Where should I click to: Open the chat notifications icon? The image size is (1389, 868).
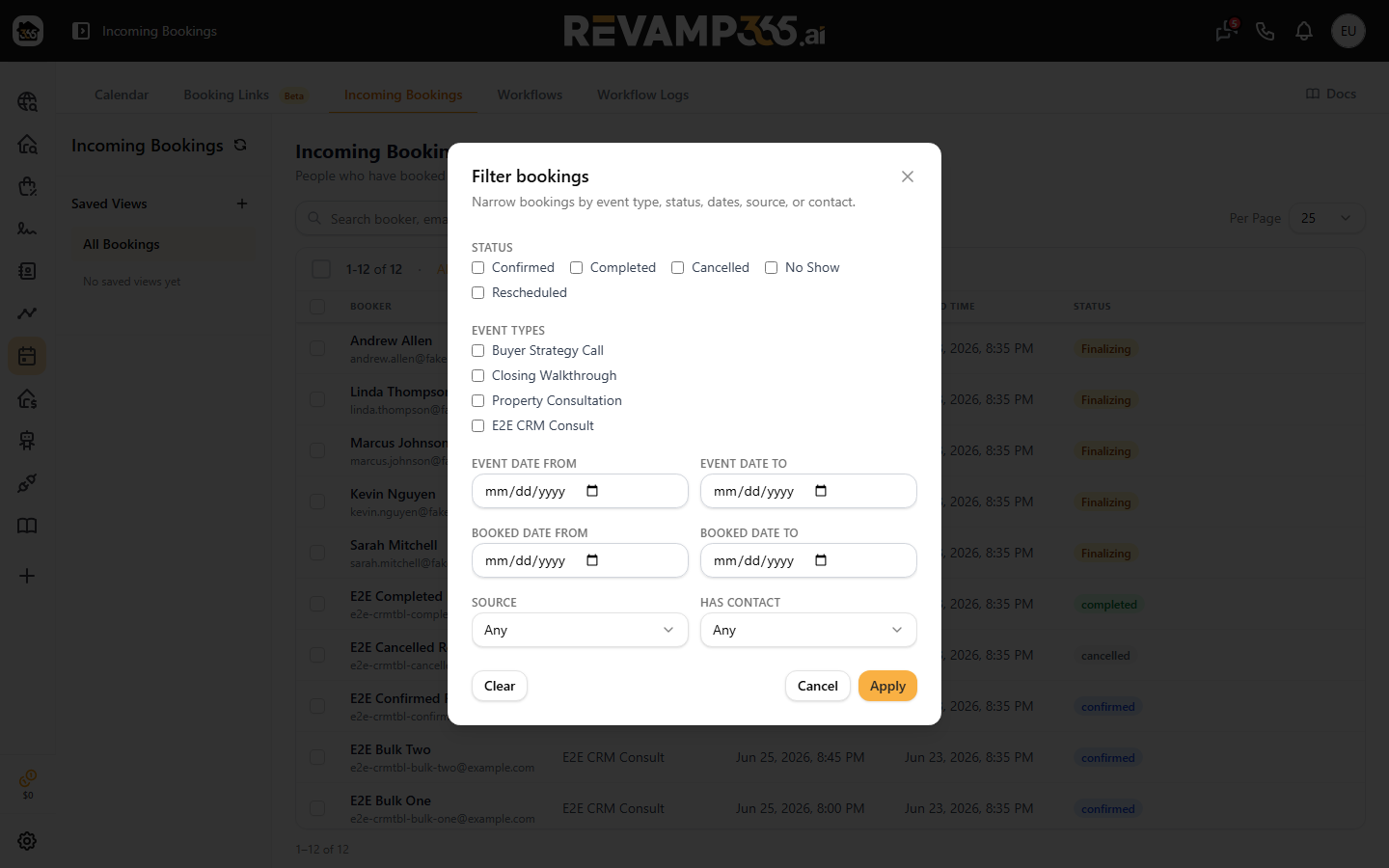(1226, 31)
